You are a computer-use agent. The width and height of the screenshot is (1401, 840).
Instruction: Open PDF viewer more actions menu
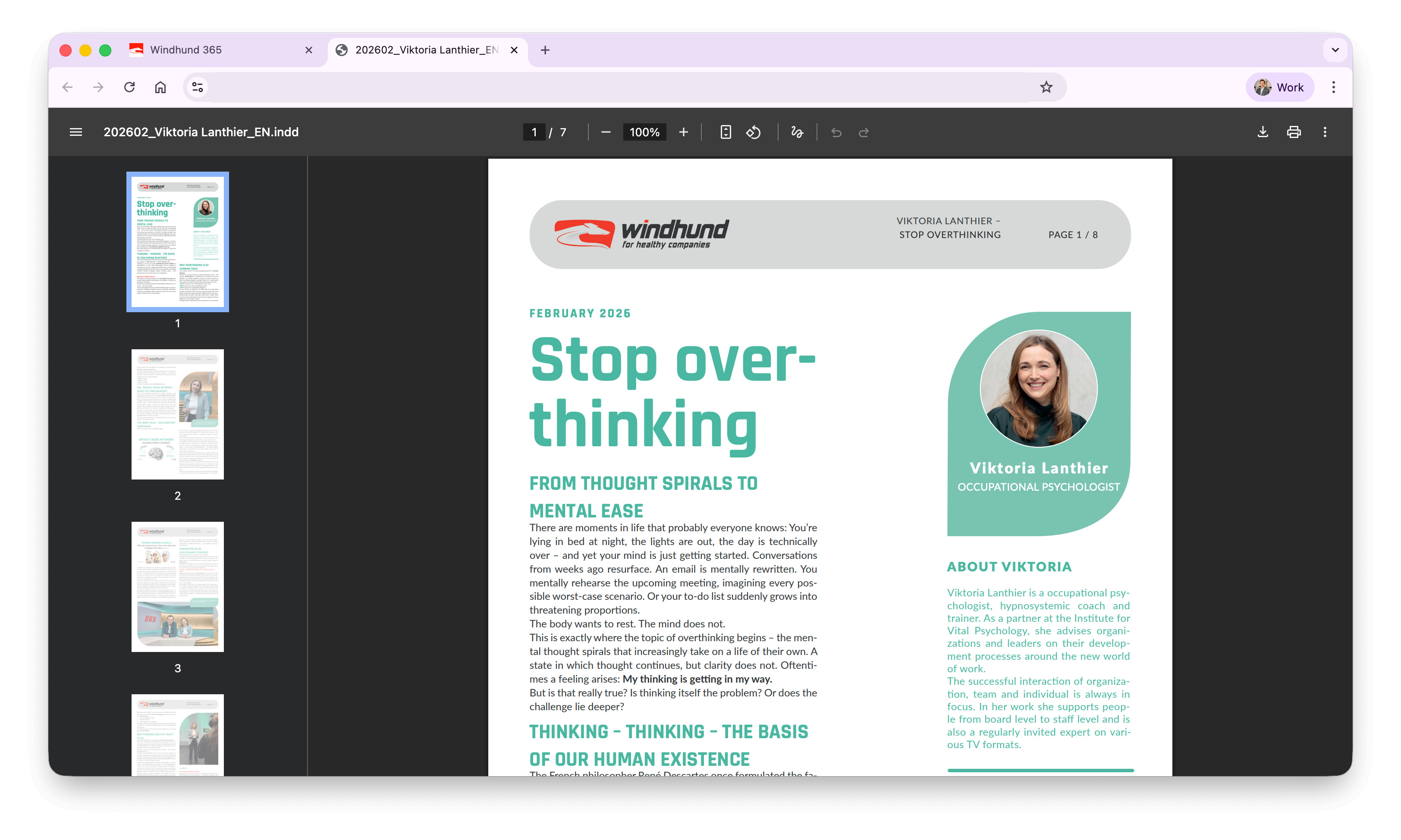(1325, 132)
